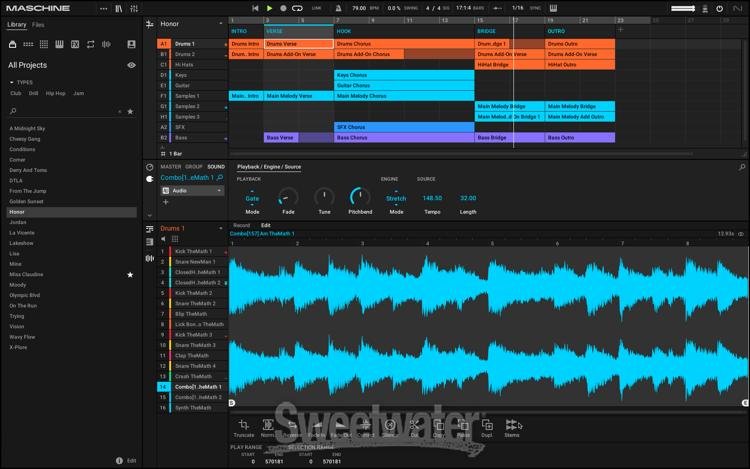
Task: Toggle the metronome icon
Action: (338, 8)
